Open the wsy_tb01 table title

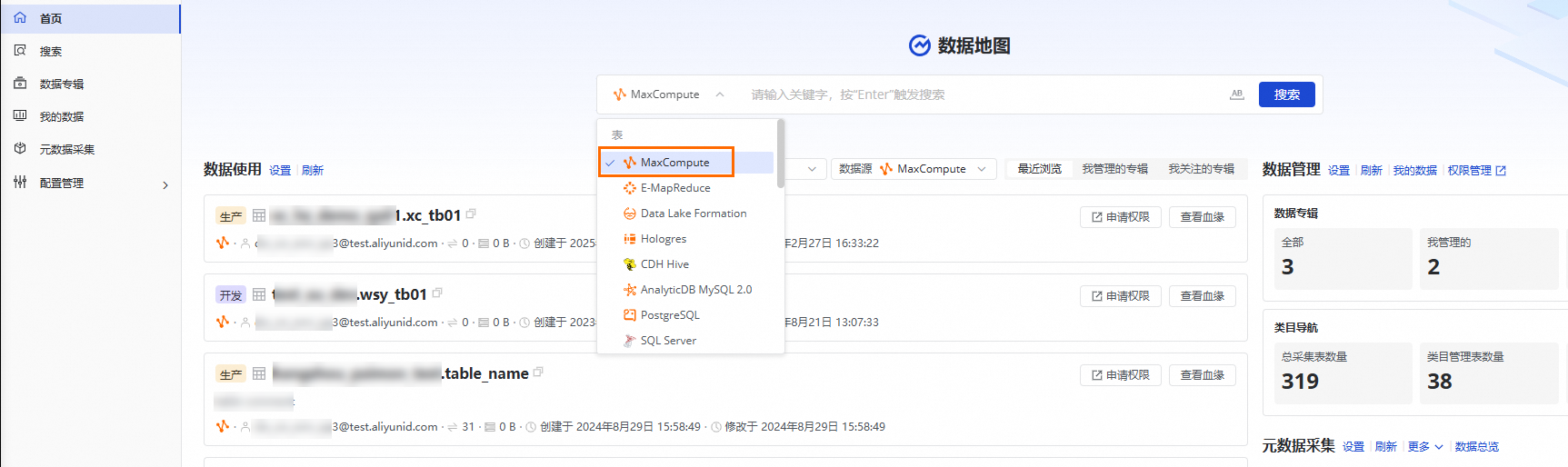pos(349,294)
